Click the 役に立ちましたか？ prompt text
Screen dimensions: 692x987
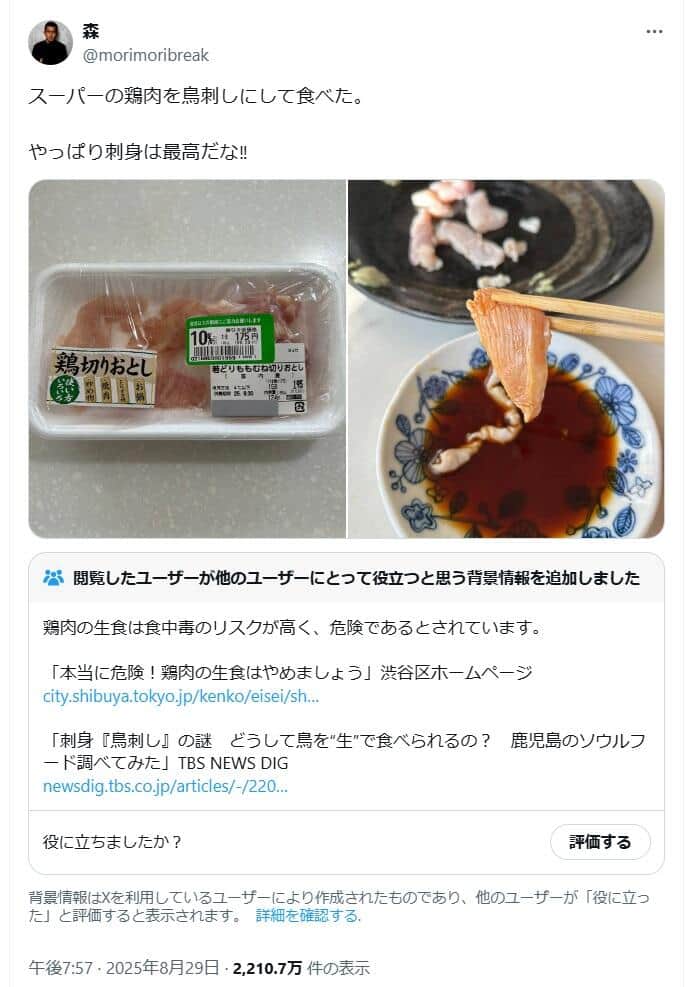(112, 842)
